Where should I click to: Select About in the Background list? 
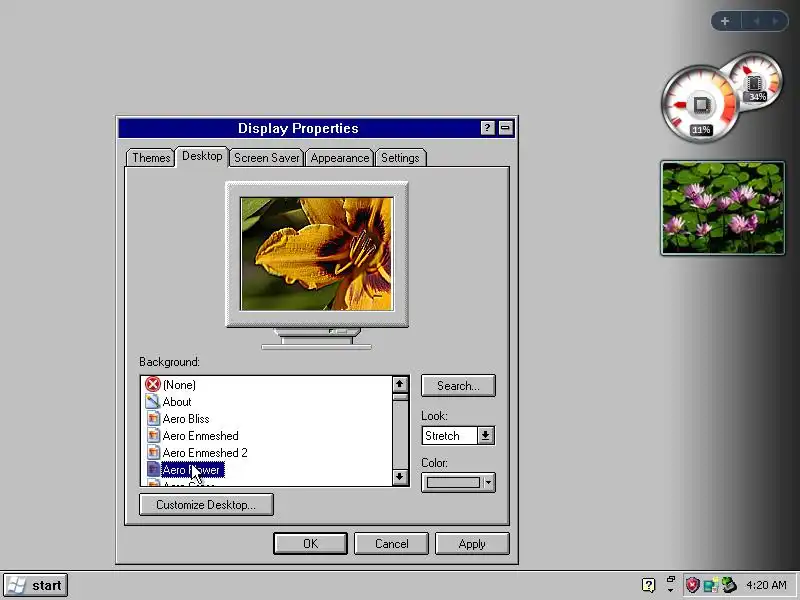pyautogui.click(x=177, y=402)
